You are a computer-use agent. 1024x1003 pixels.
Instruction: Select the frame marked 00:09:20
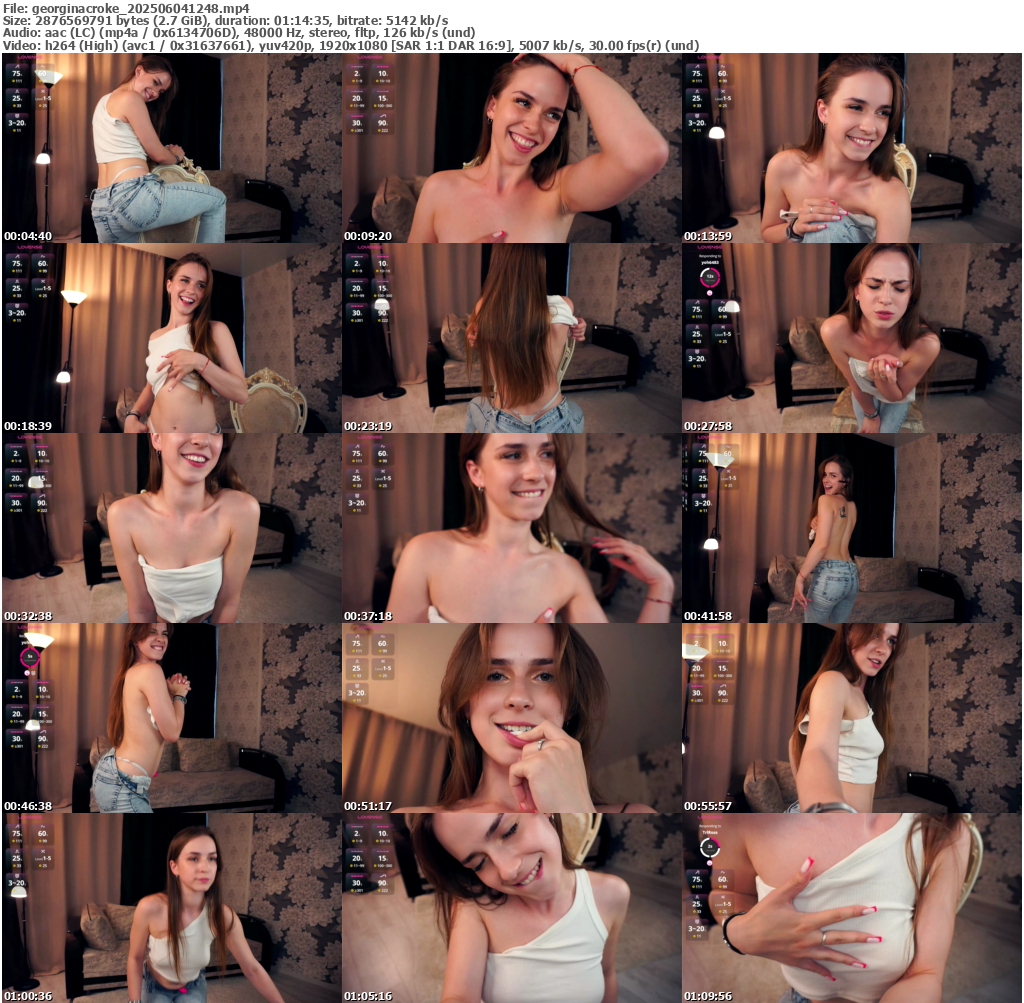(x=511, y=148)
